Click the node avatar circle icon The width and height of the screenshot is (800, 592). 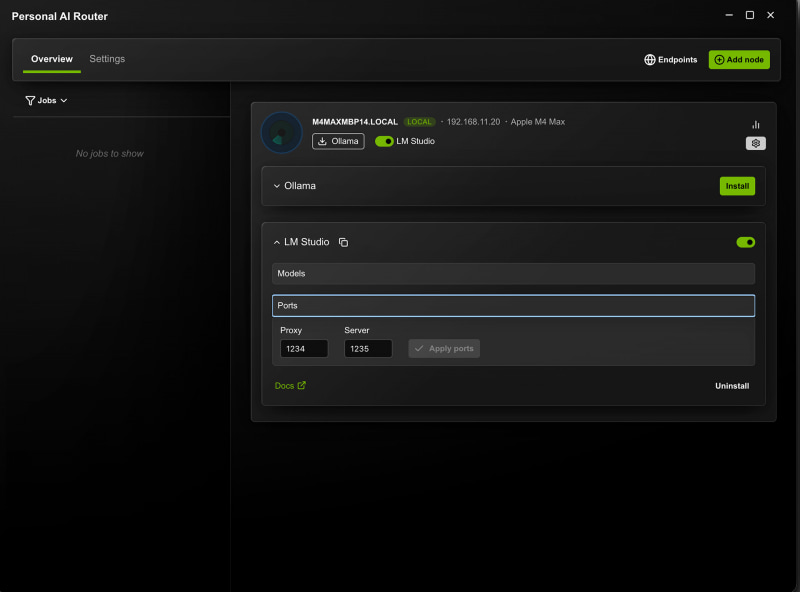click(282, 133)
